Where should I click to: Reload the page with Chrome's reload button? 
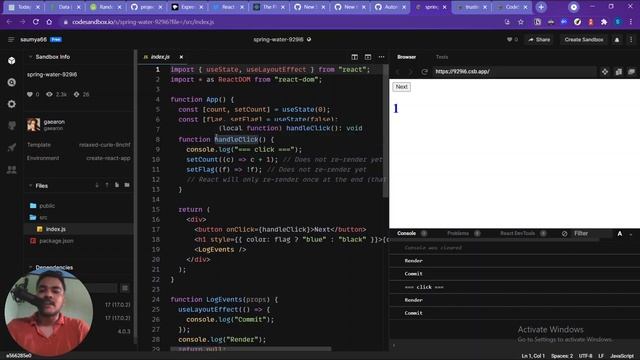[36, 22]
